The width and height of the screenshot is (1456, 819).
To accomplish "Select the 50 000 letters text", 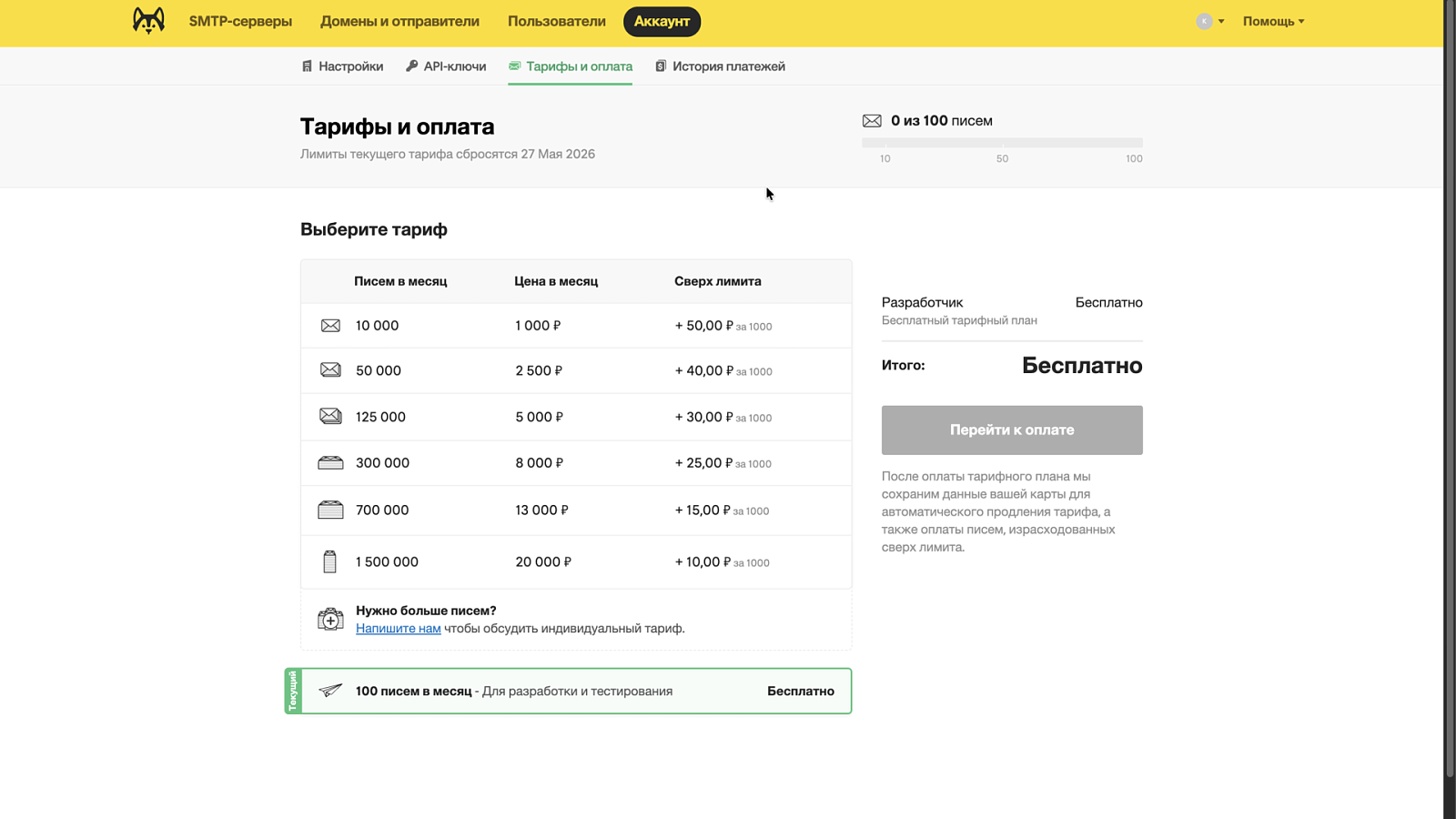I will (x=379, y=370).
